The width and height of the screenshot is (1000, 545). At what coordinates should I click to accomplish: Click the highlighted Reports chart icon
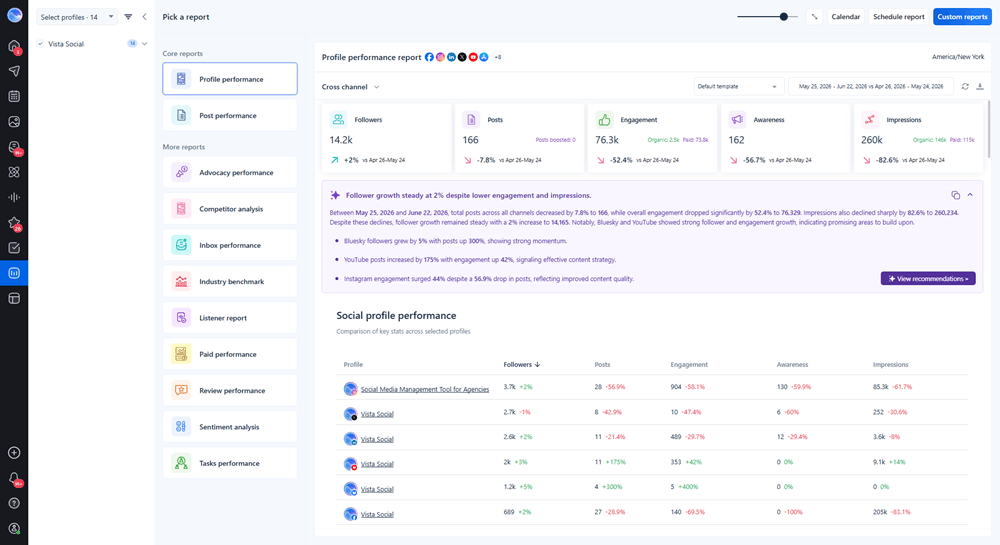point(14,273)
